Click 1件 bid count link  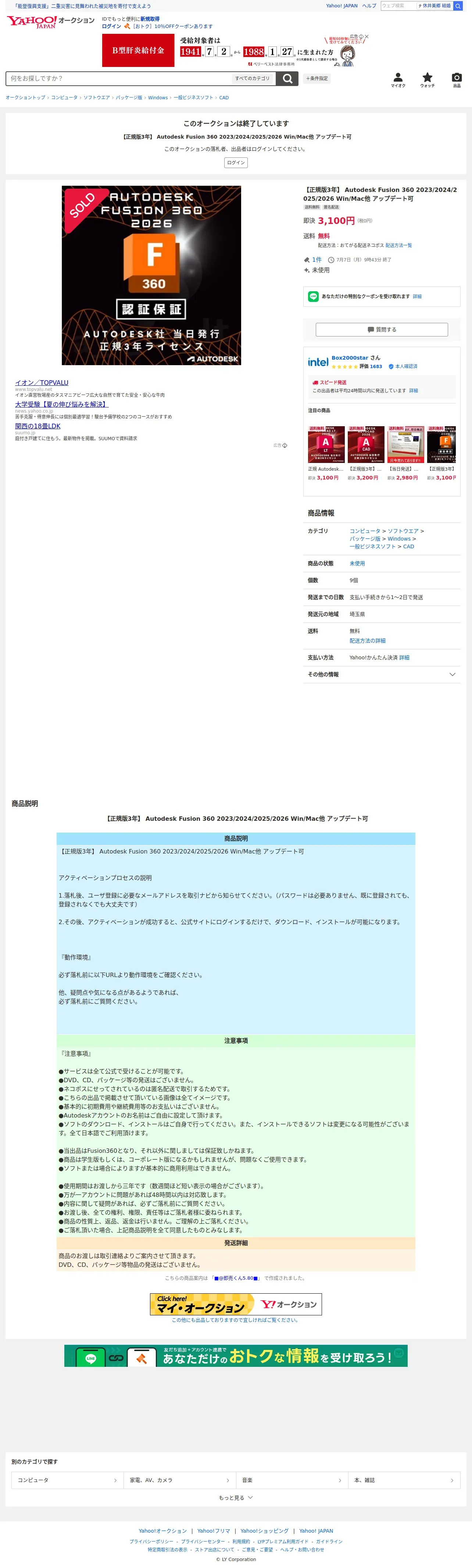(x=317, y=260)
